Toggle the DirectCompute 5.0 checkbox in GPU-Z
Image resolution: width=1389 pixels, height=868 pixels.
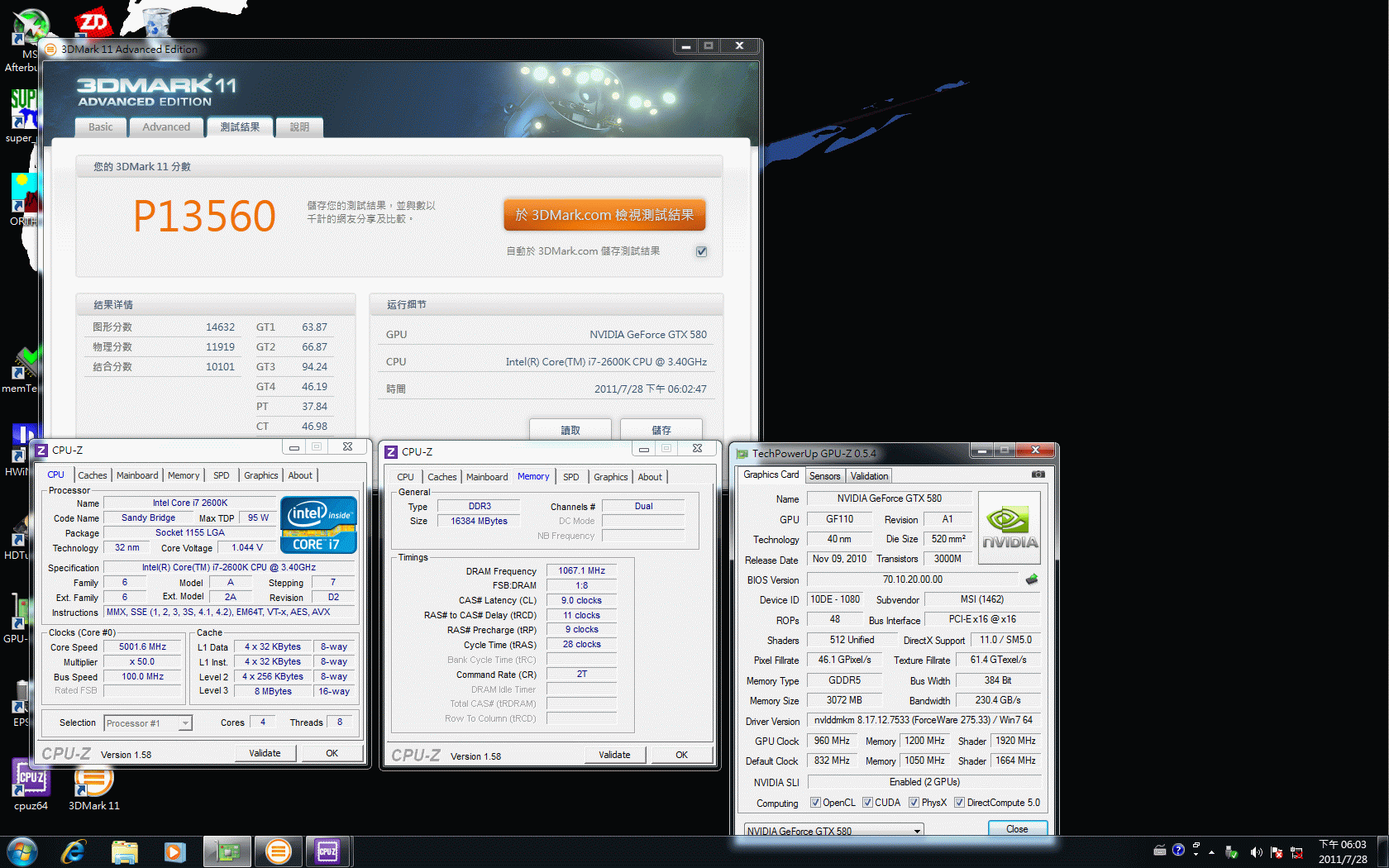point(959,802)
